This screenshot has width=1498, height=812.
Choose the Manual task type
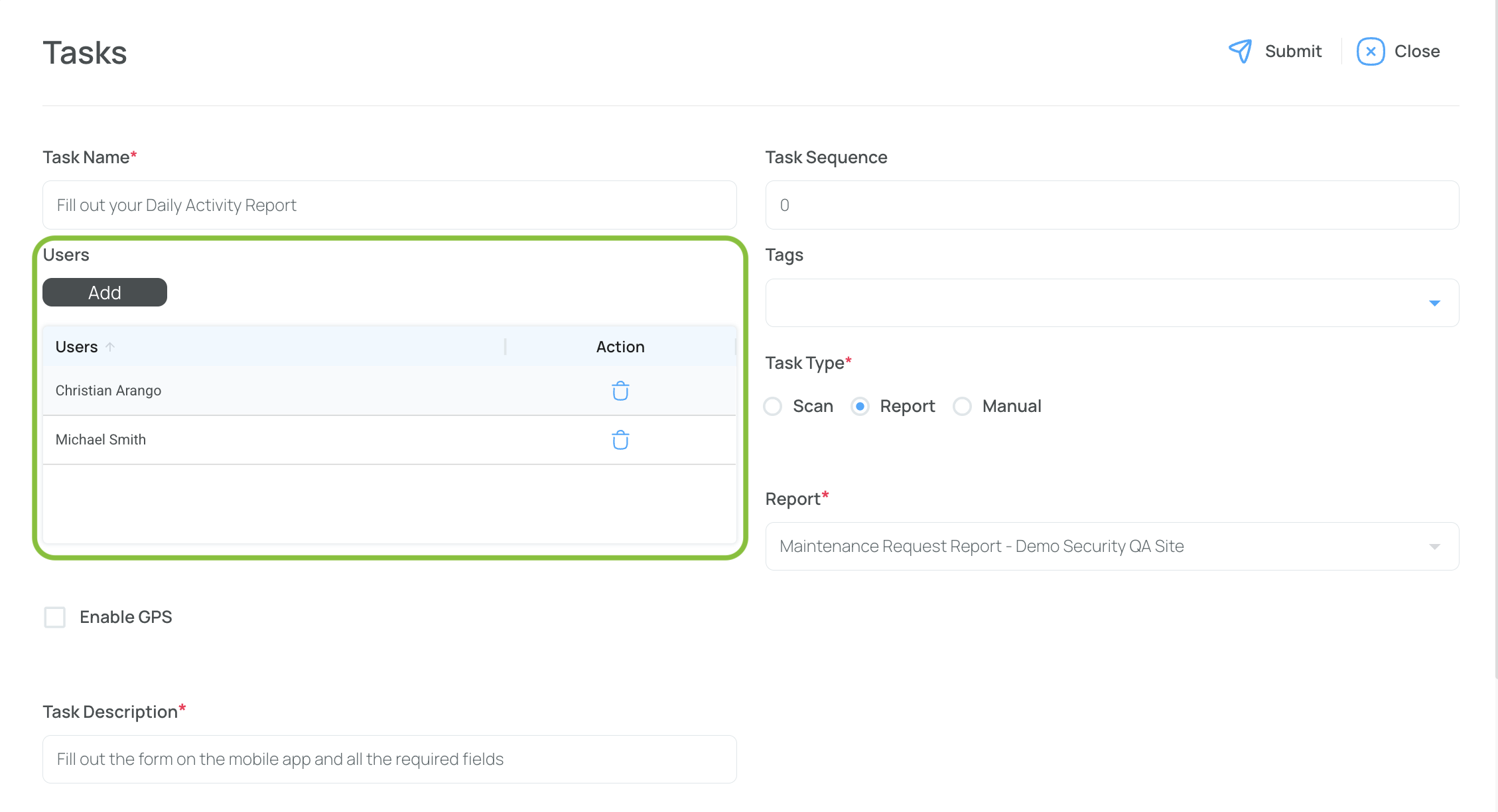962,406
